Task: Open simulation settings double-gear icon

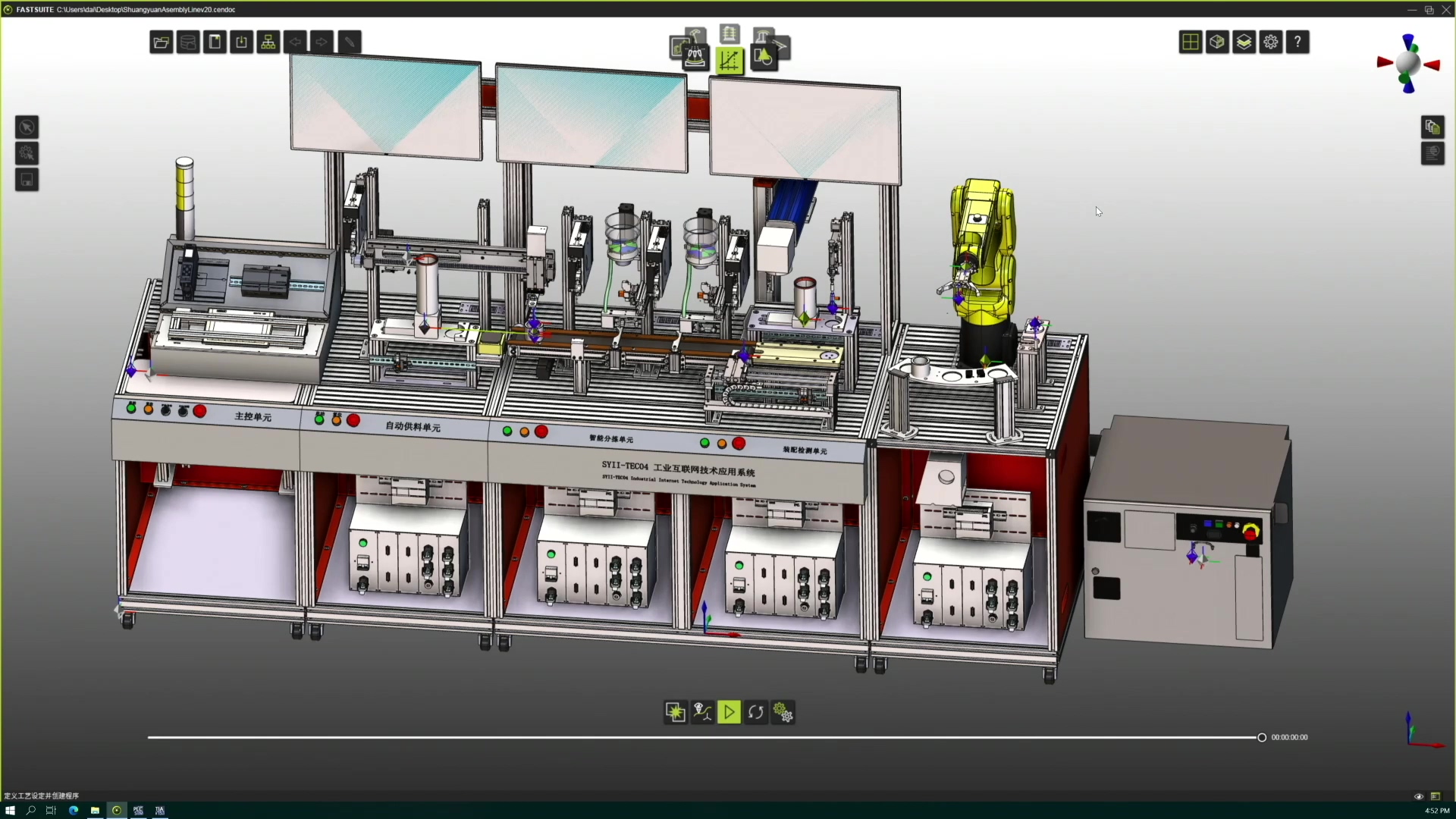Action: (x=783, y=712)
